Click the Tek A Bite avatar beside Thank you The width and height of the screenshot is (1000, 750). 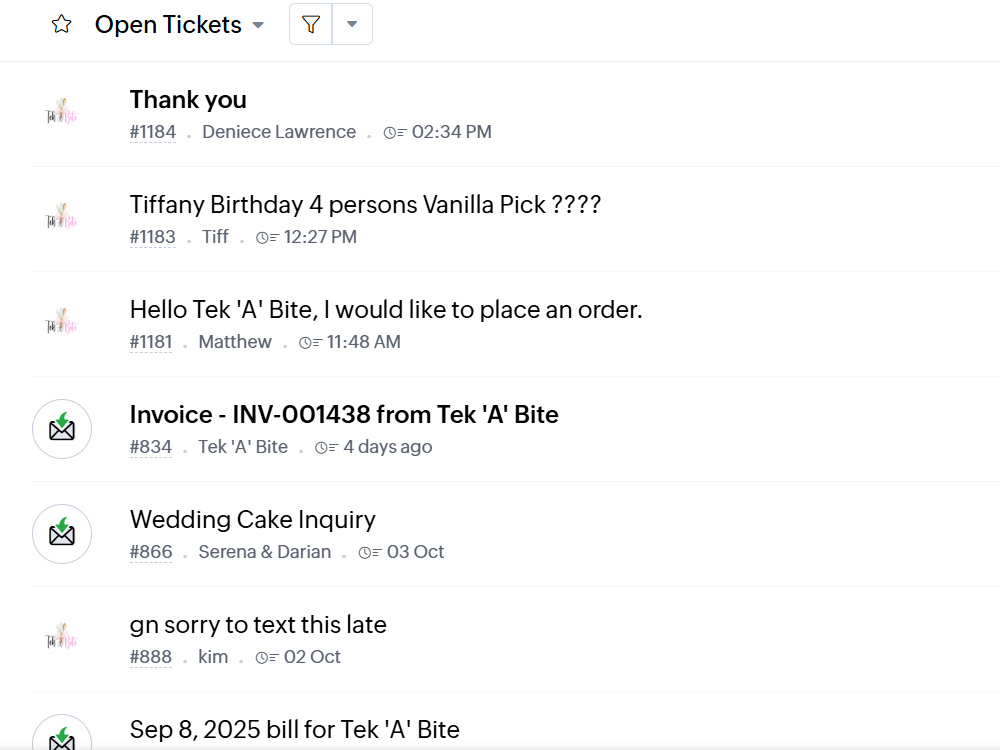point(61,112)
